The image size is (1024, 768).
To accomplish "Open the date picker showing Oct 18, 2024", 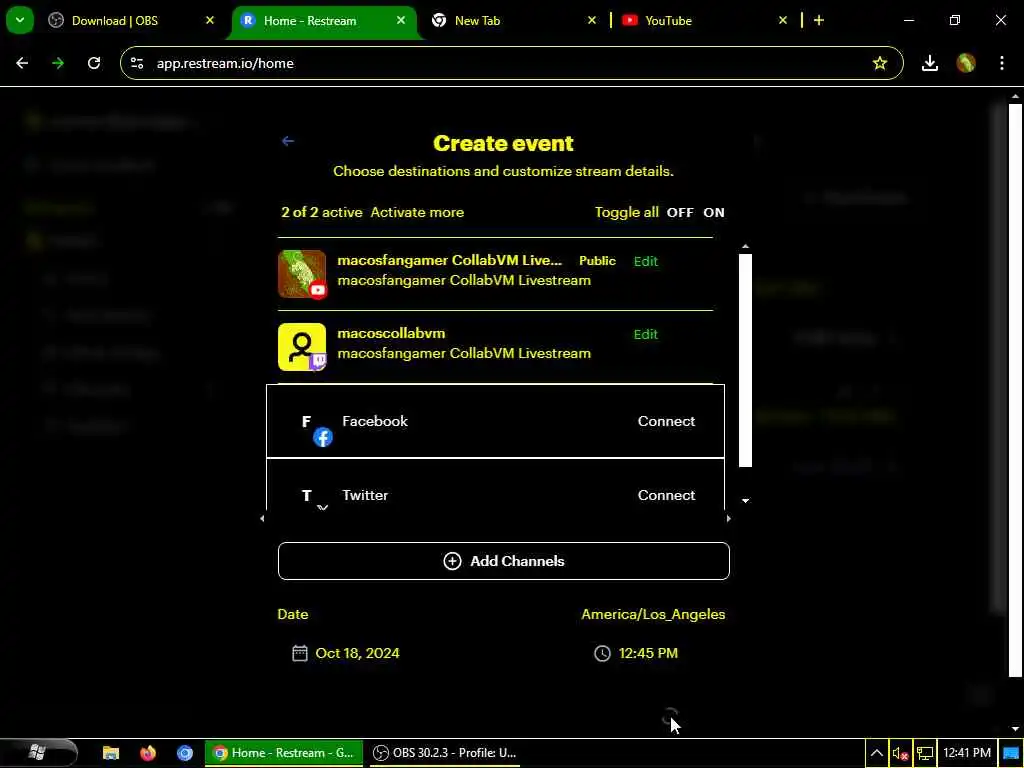I will coord(357,653).
